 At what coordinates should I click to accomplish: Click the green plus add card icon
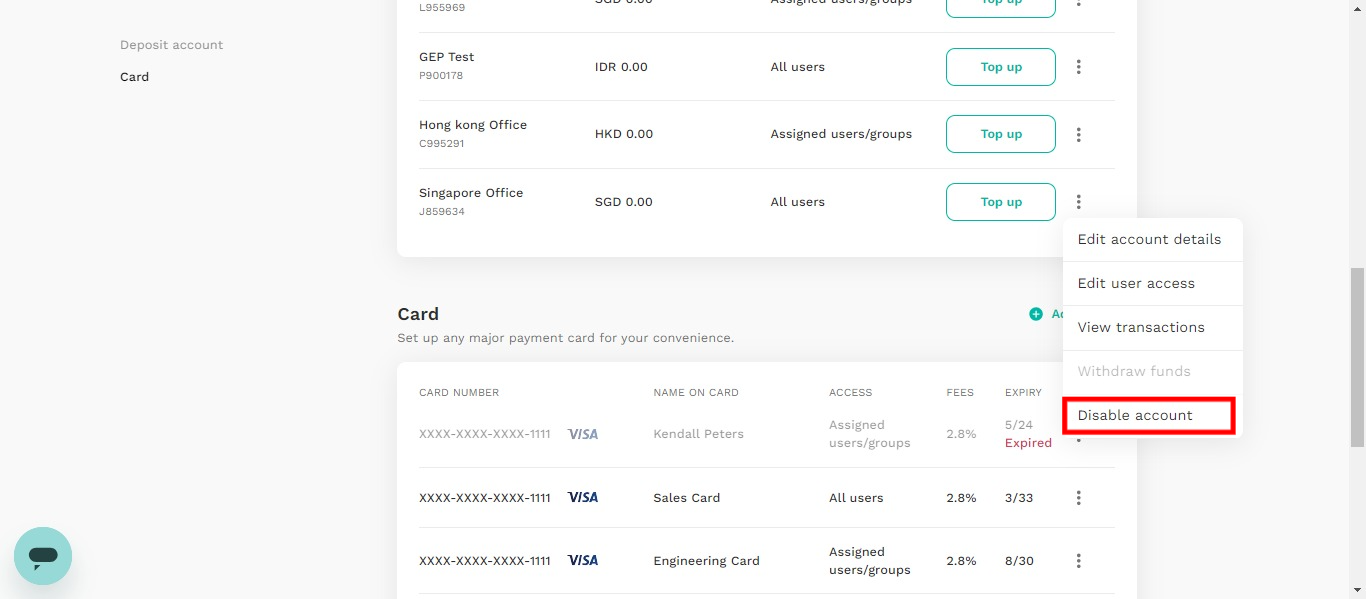pyautogui.click(x=1036, y=314)
